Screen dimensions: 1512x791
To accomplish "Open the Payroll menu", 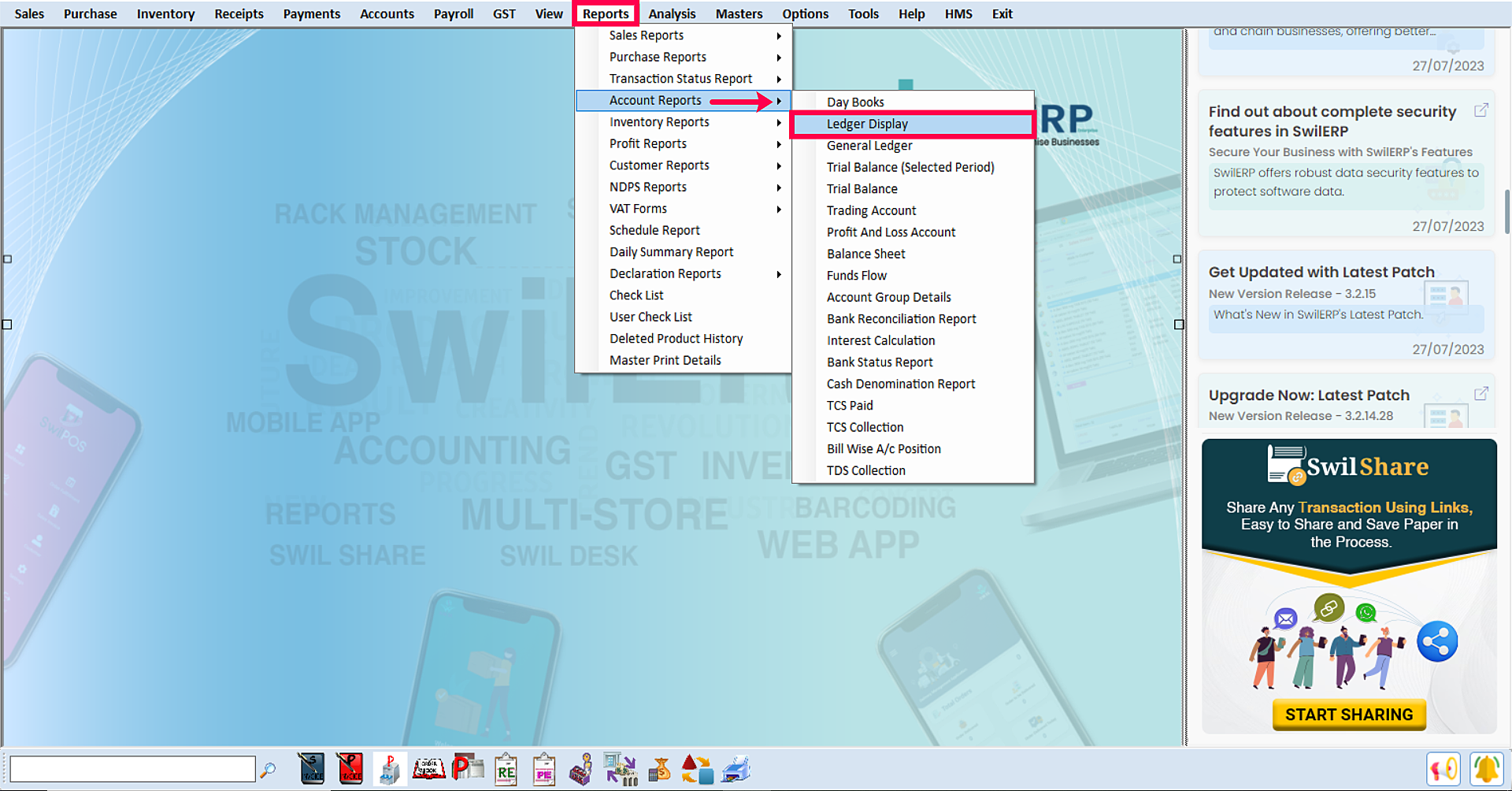I will pyautogui.click(x=454, y=13).
